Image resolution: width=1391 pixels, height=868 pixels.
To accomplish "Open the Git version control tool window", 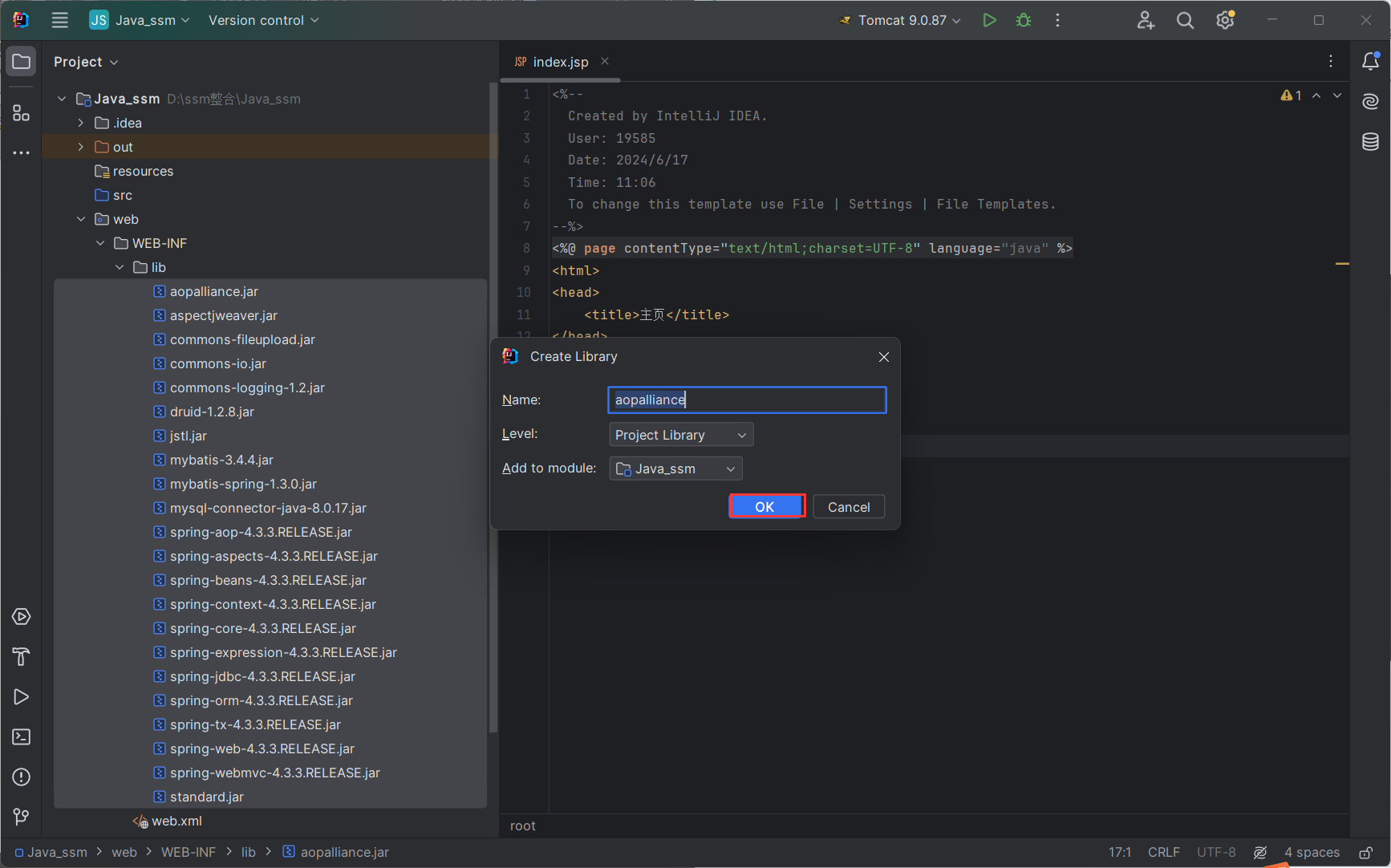I will (22, 817).
